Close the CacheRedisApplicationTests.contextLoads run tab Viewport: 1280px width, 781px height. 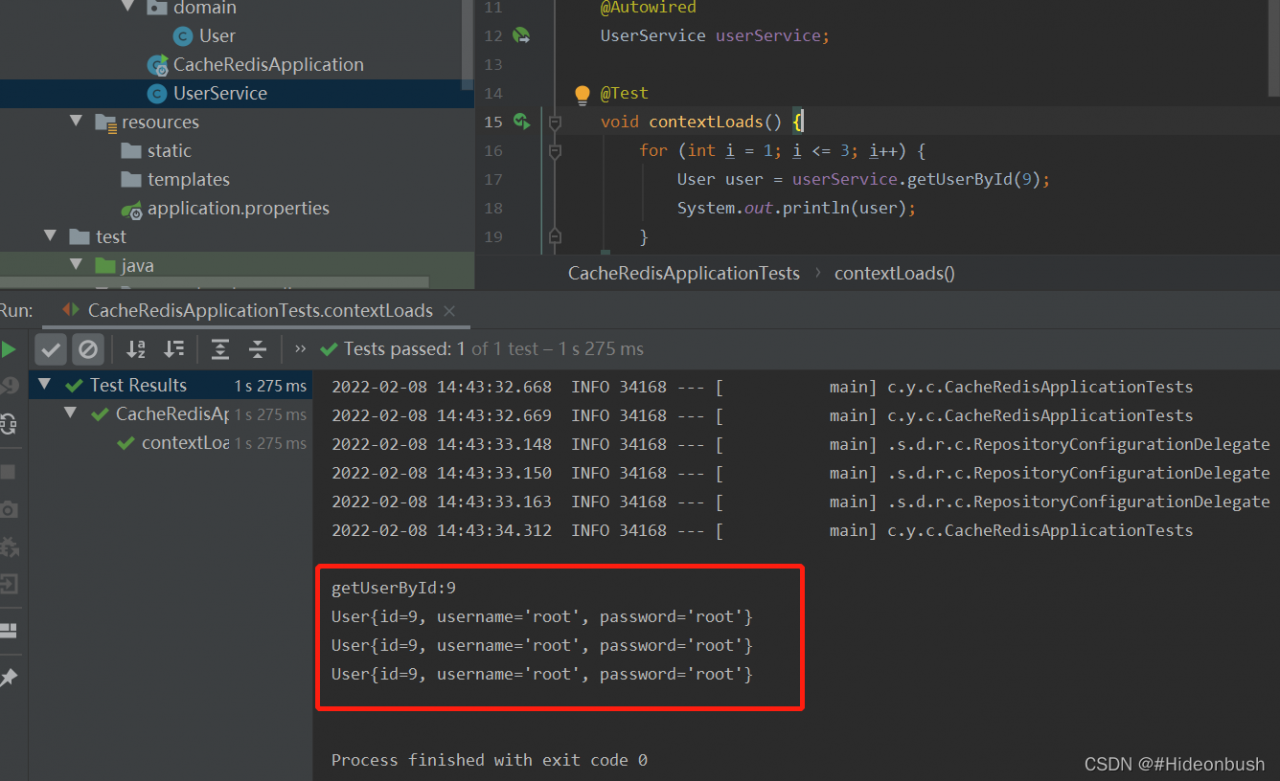point(449,311)
